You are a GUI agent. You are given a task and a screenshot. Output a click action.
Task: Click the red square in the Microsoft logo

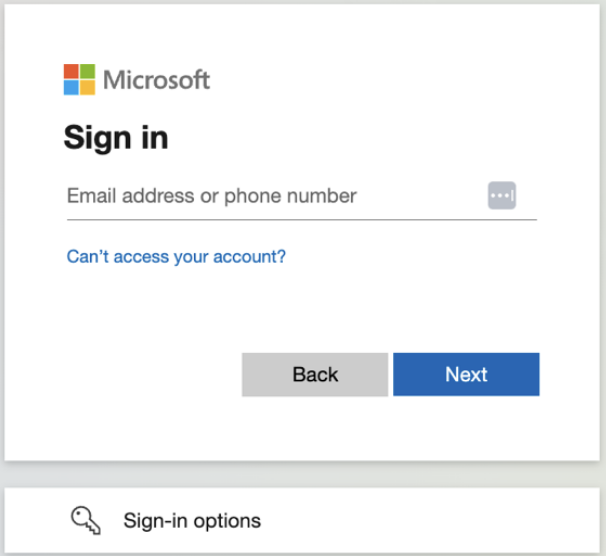coord(72,72)
